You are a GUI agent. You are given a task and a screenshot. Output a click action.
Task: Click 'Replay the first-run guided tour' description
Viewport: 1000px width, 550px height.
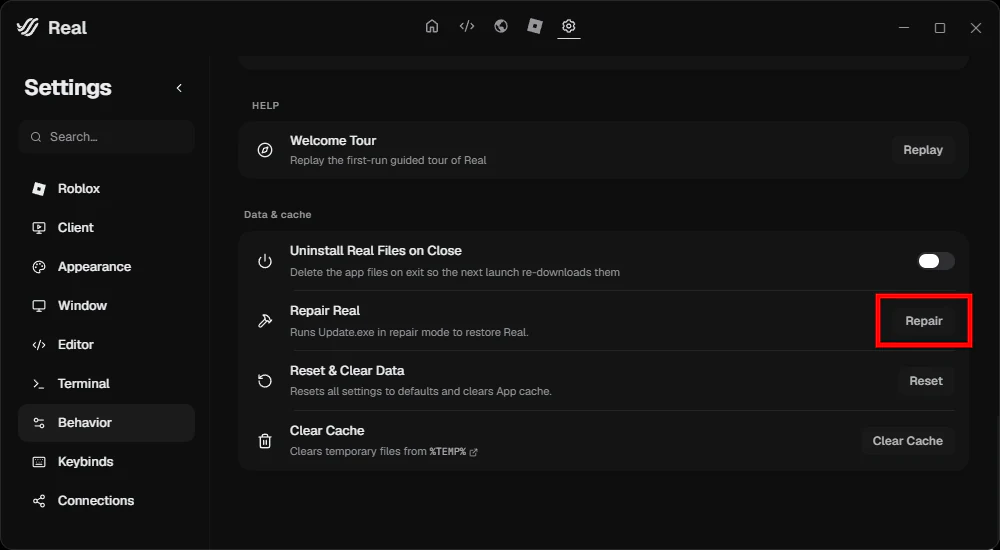(x=388, y=160)
